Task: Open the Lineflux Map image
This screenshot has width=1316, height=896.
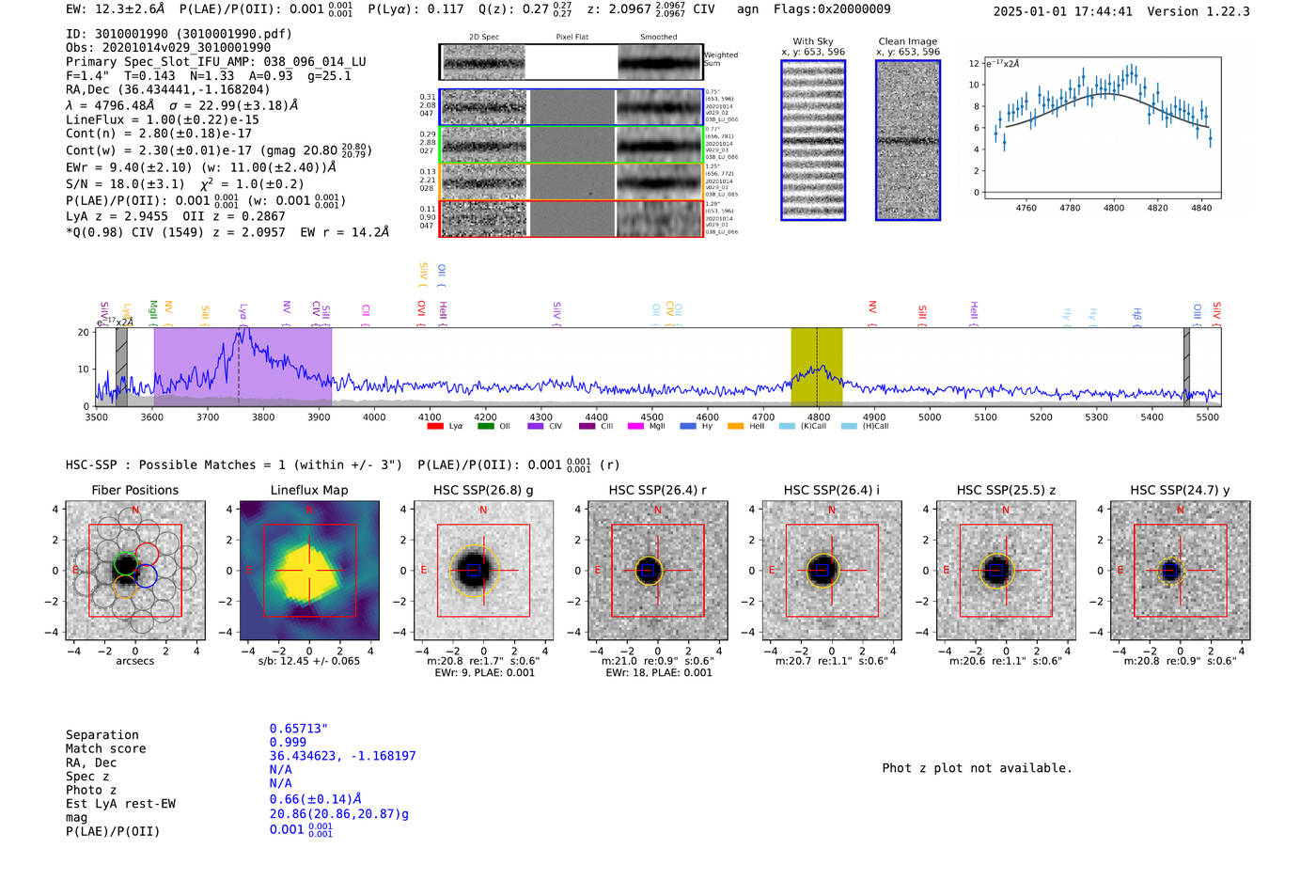Action: [309, 570]
